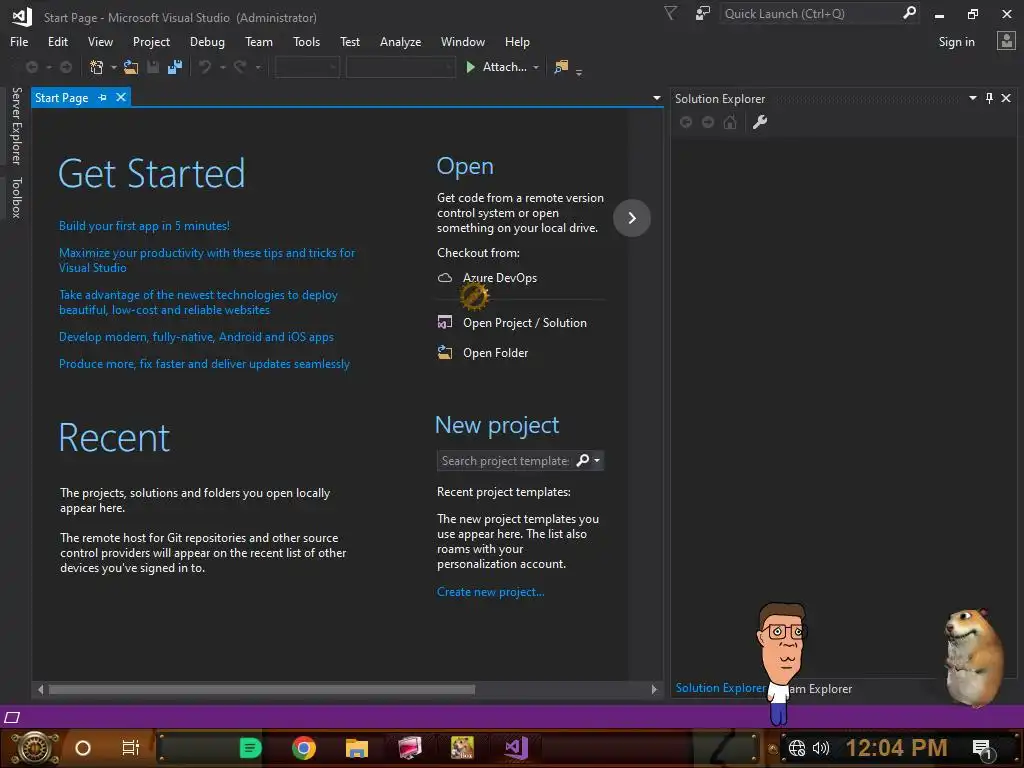Toggle the pin on the Start Page tab
This screenshot has width=1024, height=768.
click(103, 97)
